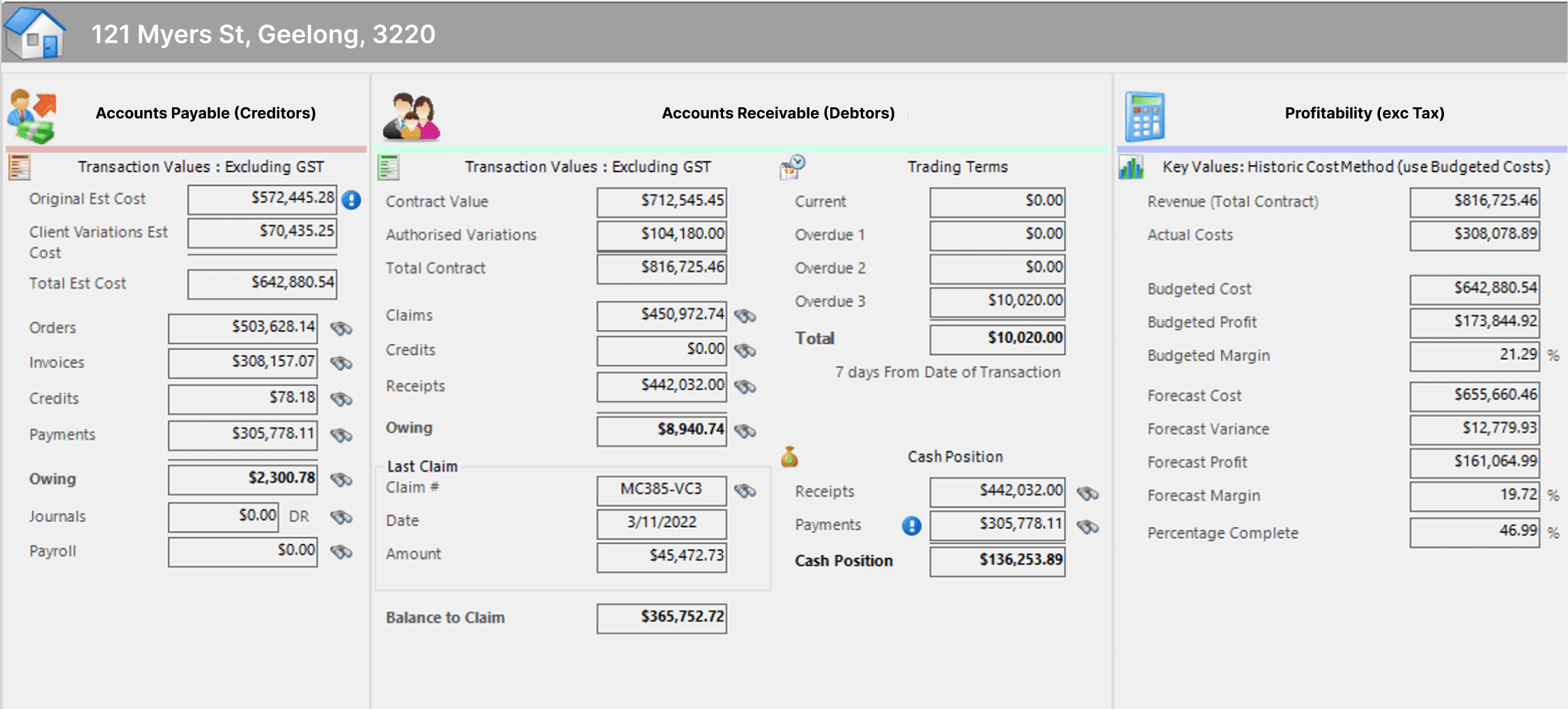Open Debtors Receipts lookup binoculars icon
Image resolution: width=1568 pixels, height=709 pixels.
click(745, 387)
